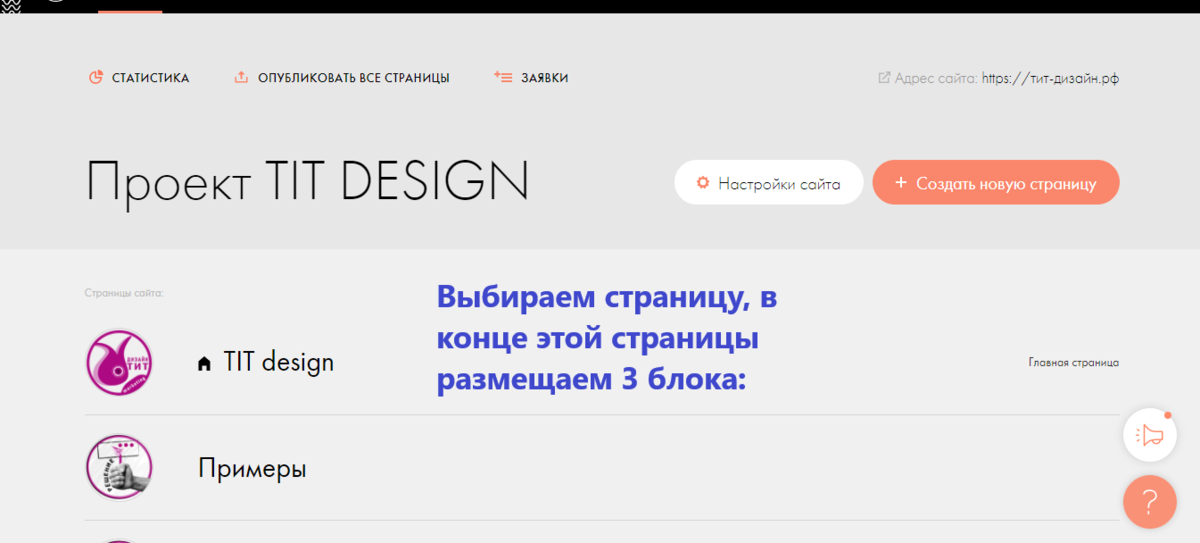
Task: Click the TIT design page logo thumbnail
Action: 119,363
